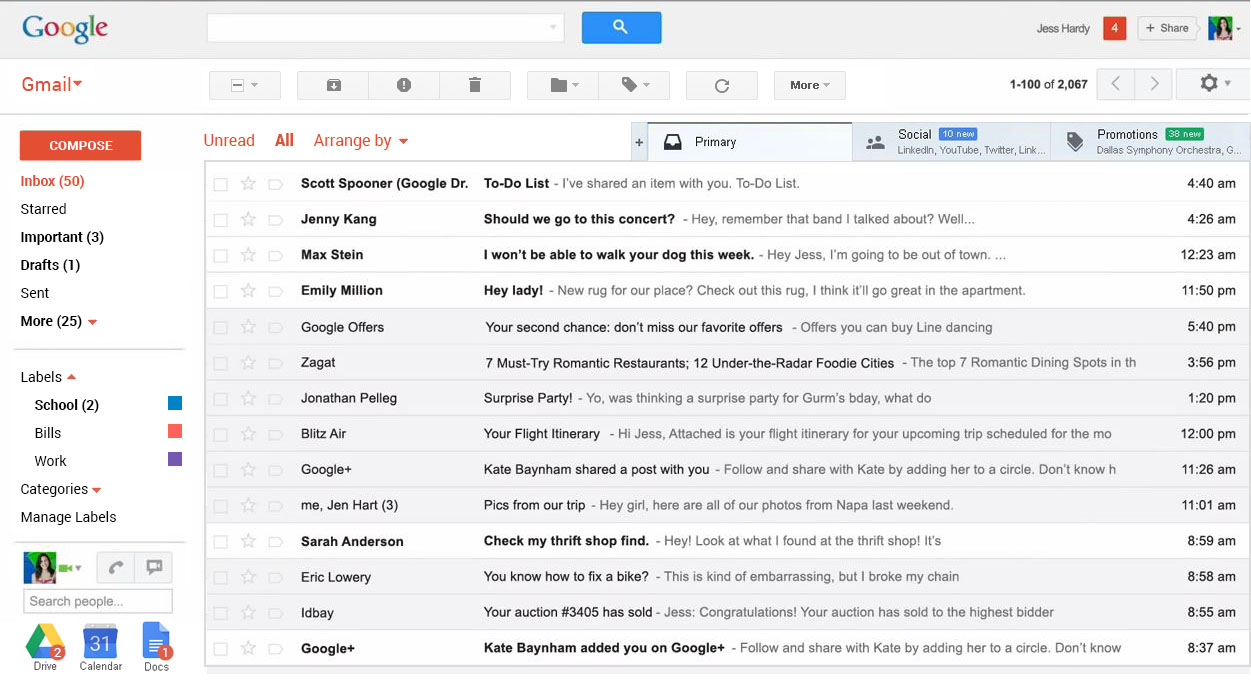Open the Starred folder
This screenshot has height=683, width=1251.
(43, 209)
